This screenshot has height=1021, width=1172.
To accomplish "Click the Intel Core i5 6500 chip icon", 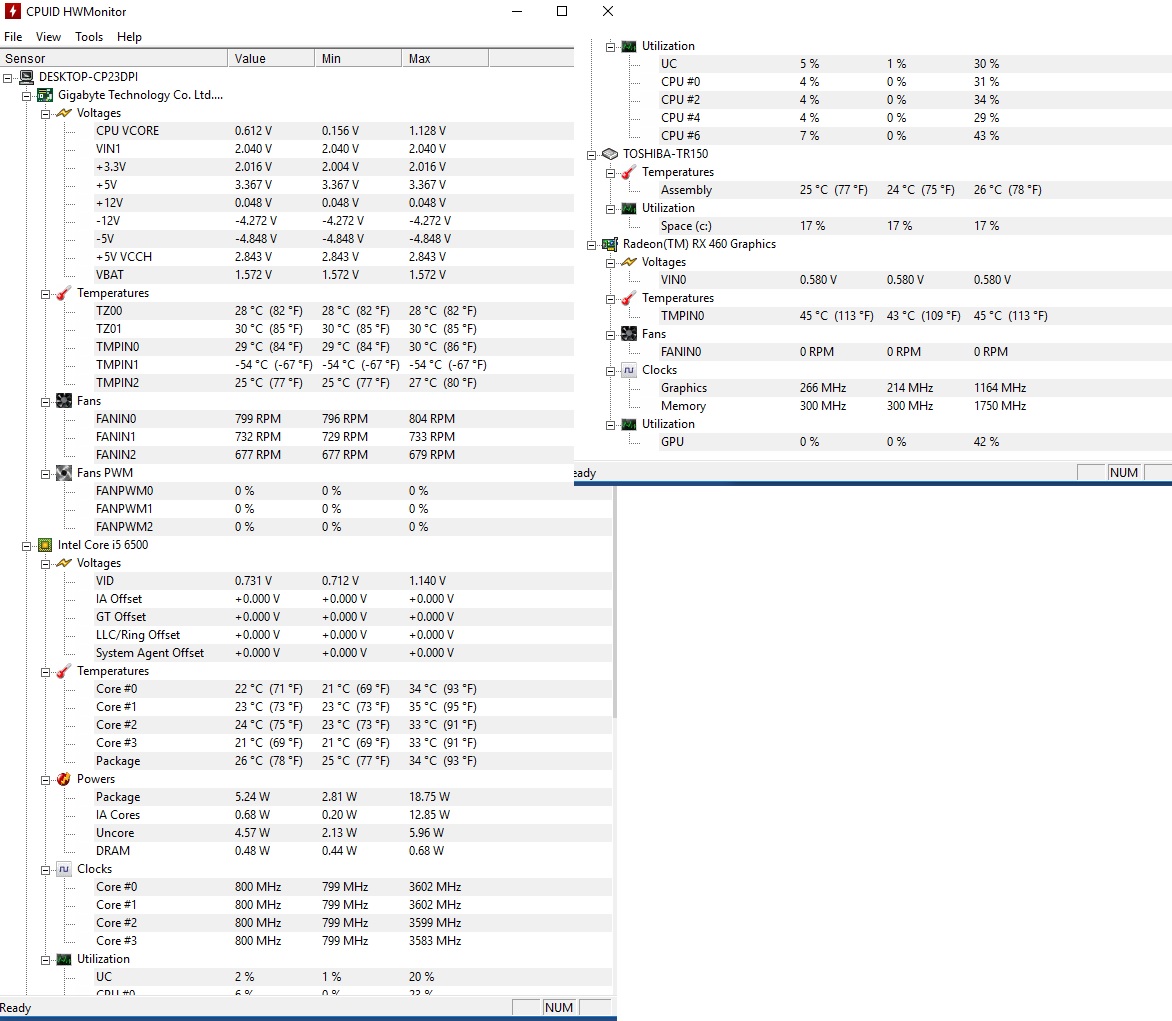I will tap(46, 545).
